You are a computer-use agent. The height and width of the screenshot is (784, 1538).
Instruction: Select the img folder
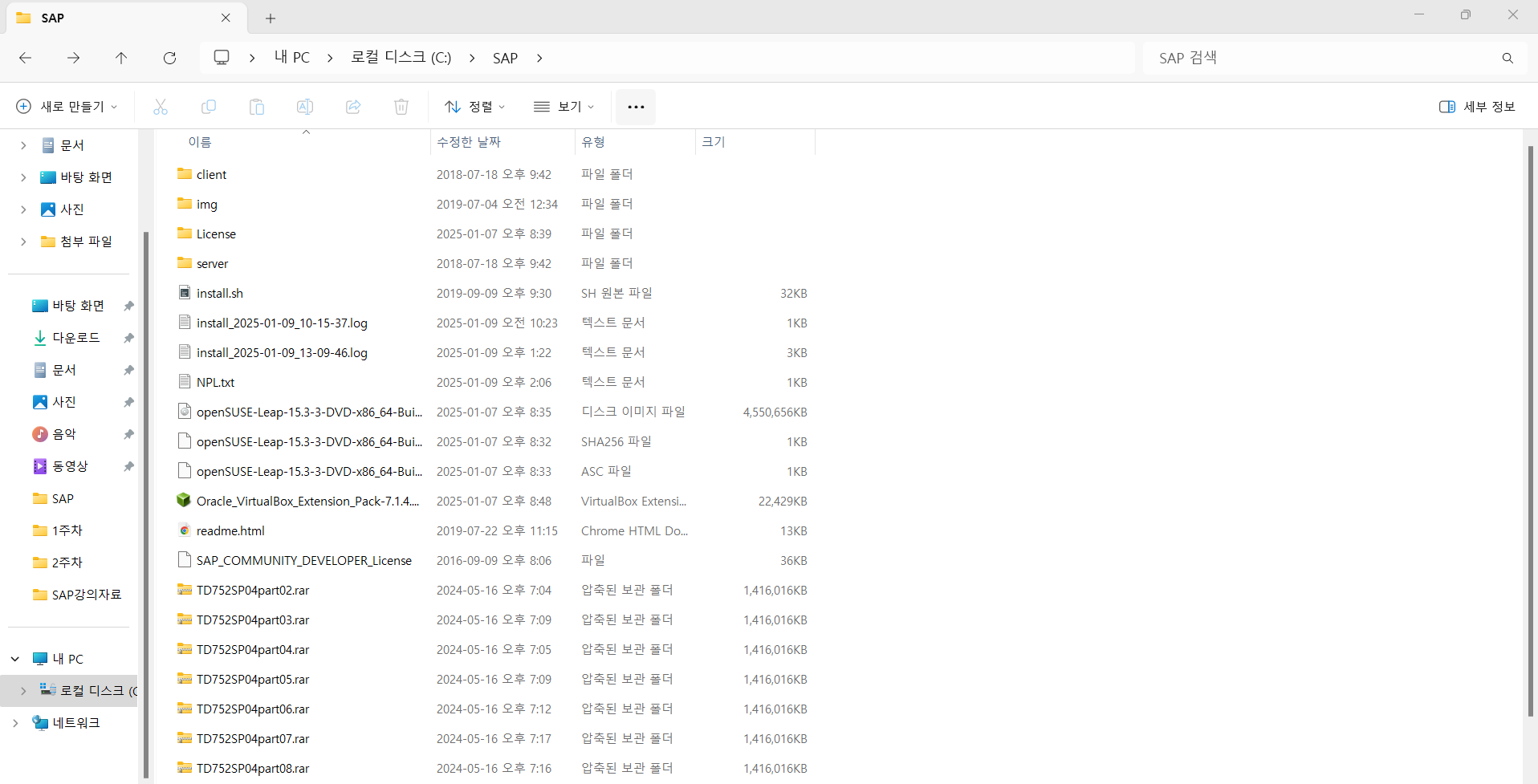coord(207,204)
